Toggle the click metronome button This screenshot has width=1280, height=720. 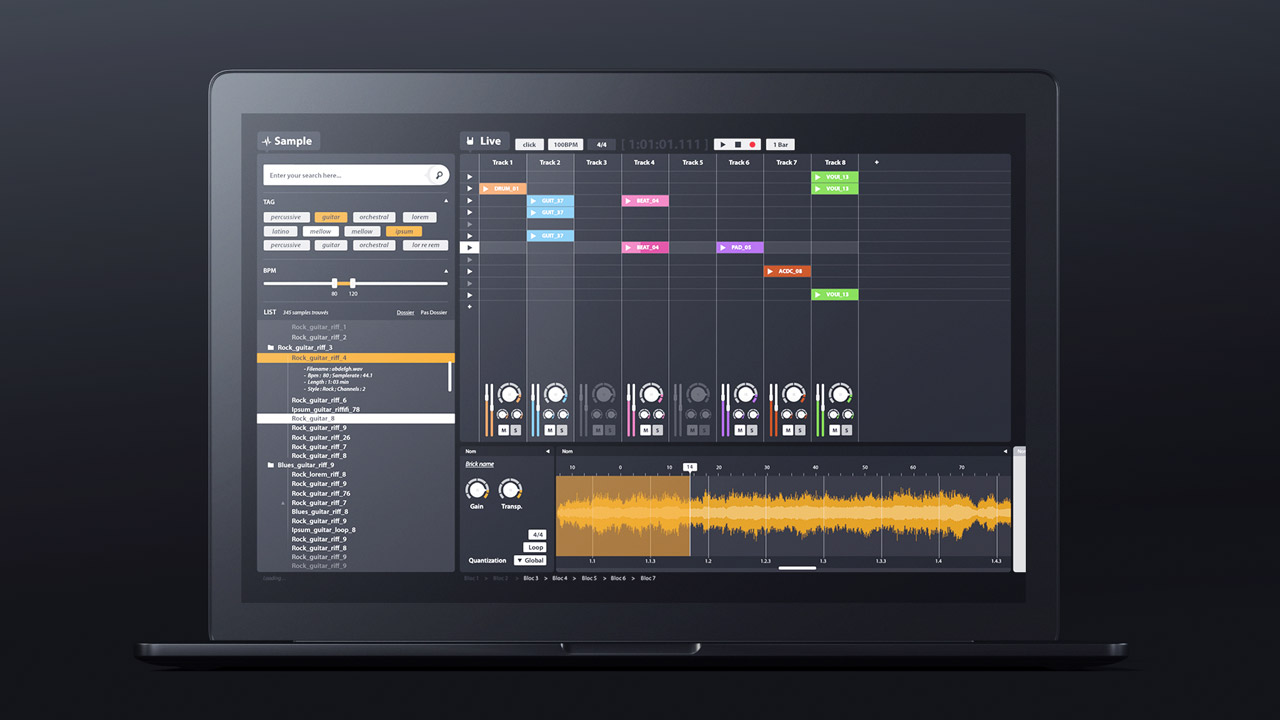pyautogui.click(x=529, y=145)
